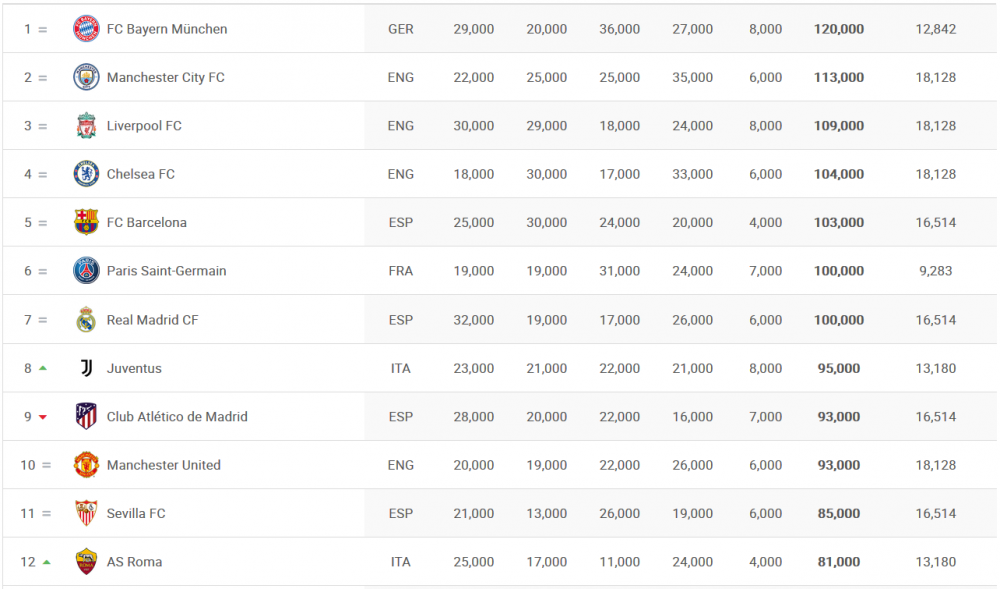Click the Liverpool FC crest icon

pos(86,126)
